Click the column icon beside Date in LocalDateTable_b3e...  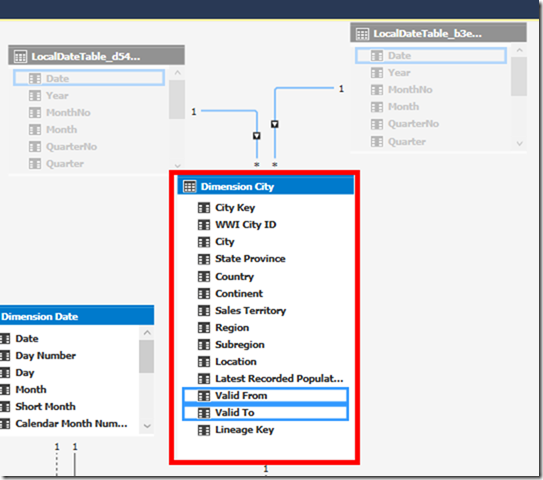pos(377,56)
